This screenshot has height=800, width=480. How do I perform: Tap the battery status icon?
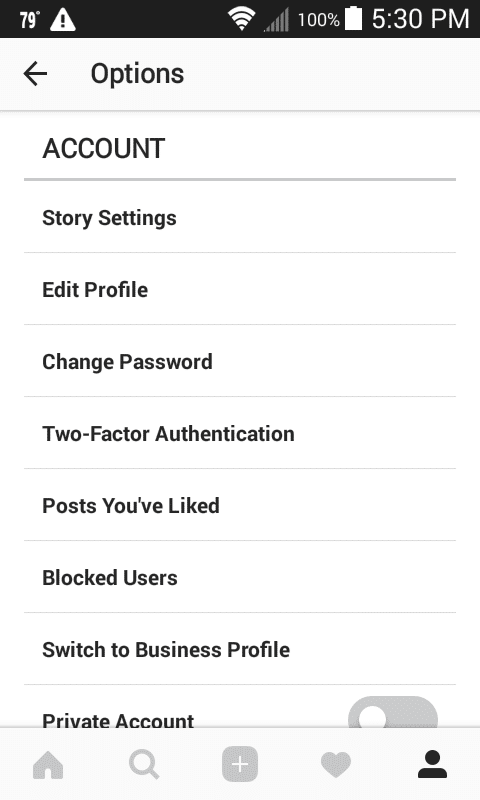(x=353, y=18)
